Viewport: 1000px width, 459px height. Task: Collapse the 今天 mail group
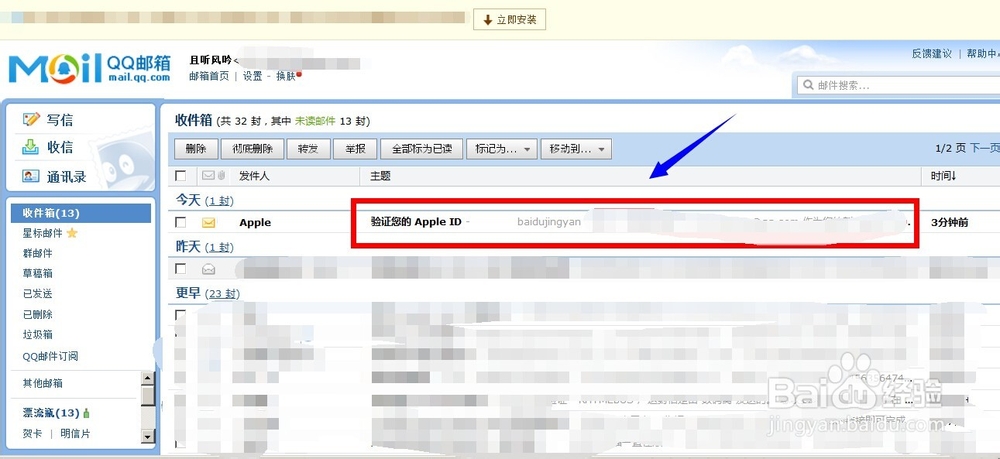[x=188, y=200]
